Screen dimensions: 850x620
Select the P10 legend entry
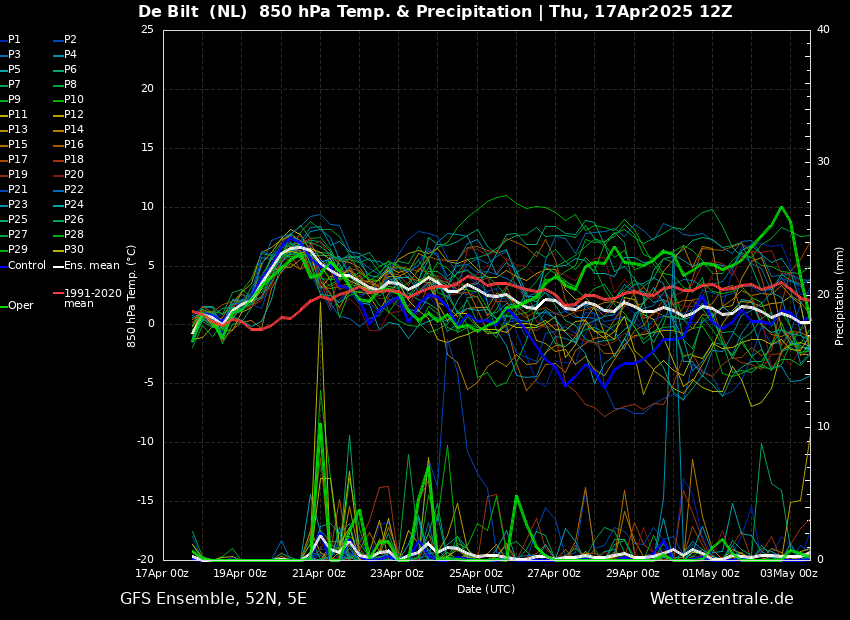point(74,100)
